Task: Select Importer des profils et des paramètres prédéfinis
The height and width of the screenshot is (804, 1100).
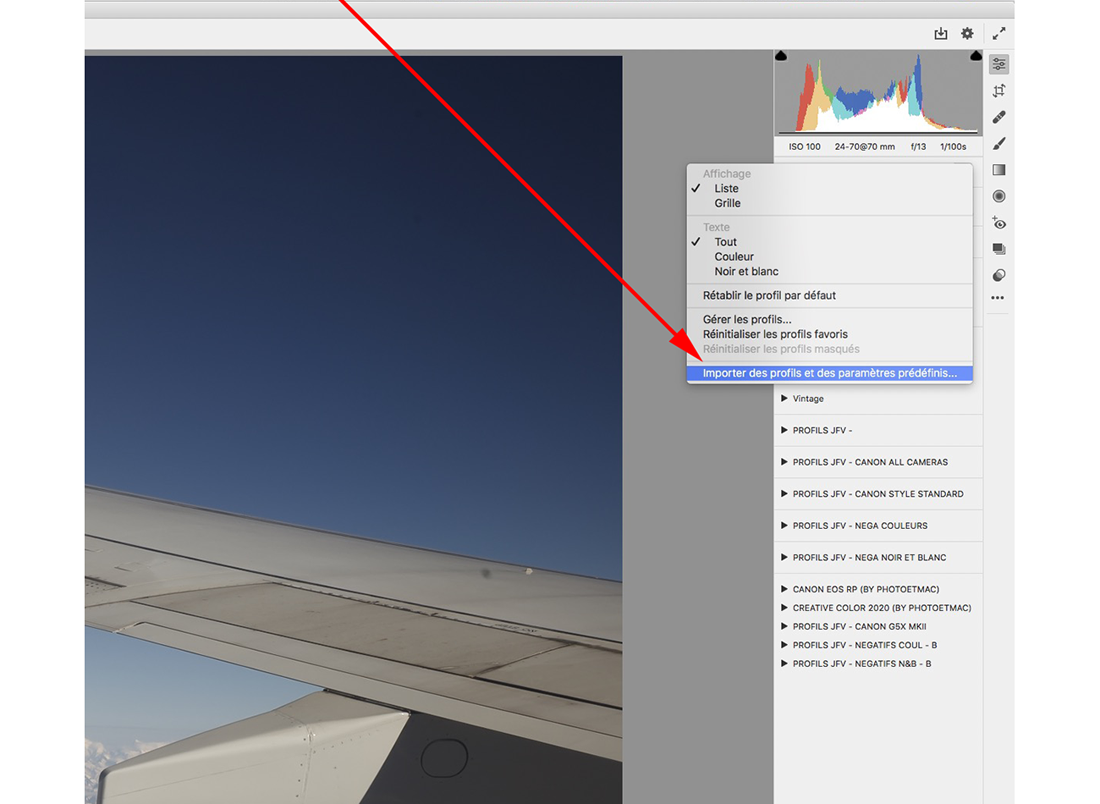Action: [829, 374]
